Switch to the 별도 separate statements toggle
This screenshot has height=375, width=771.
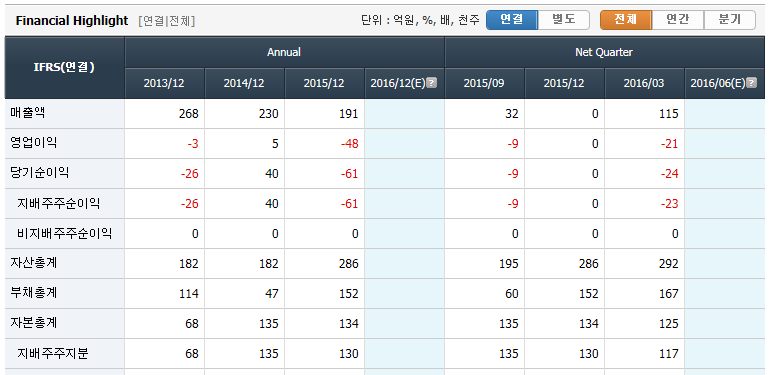tap(563, 20)
